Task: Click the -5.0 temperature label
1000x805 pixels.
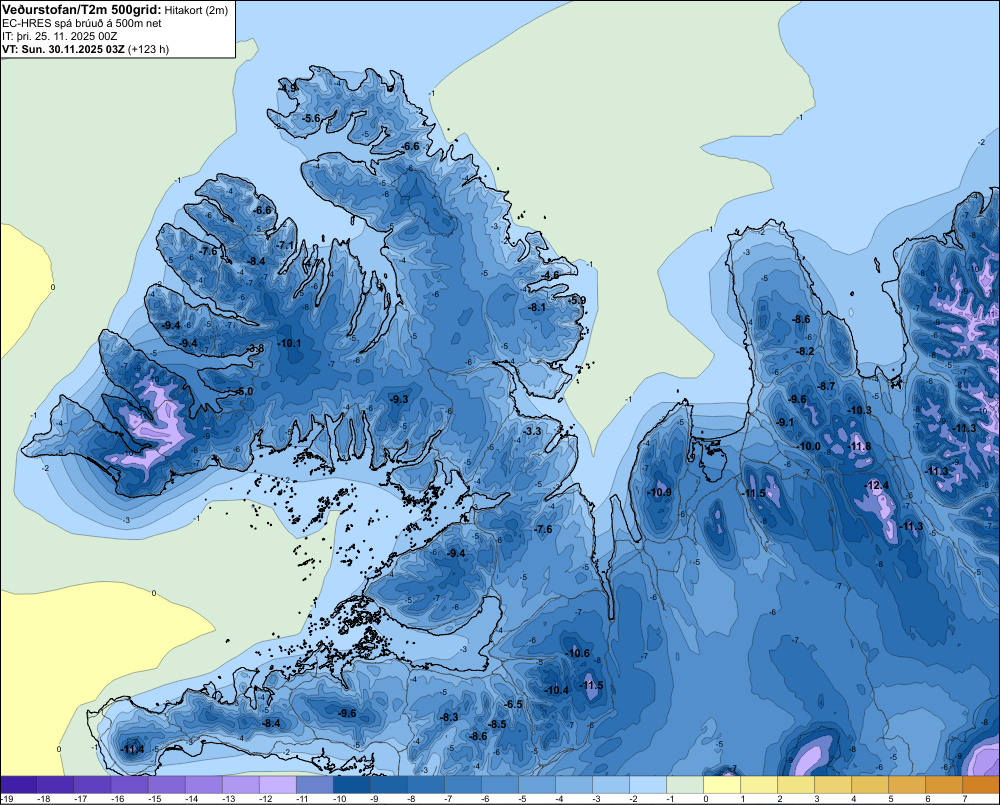Action: coord(244,391)
